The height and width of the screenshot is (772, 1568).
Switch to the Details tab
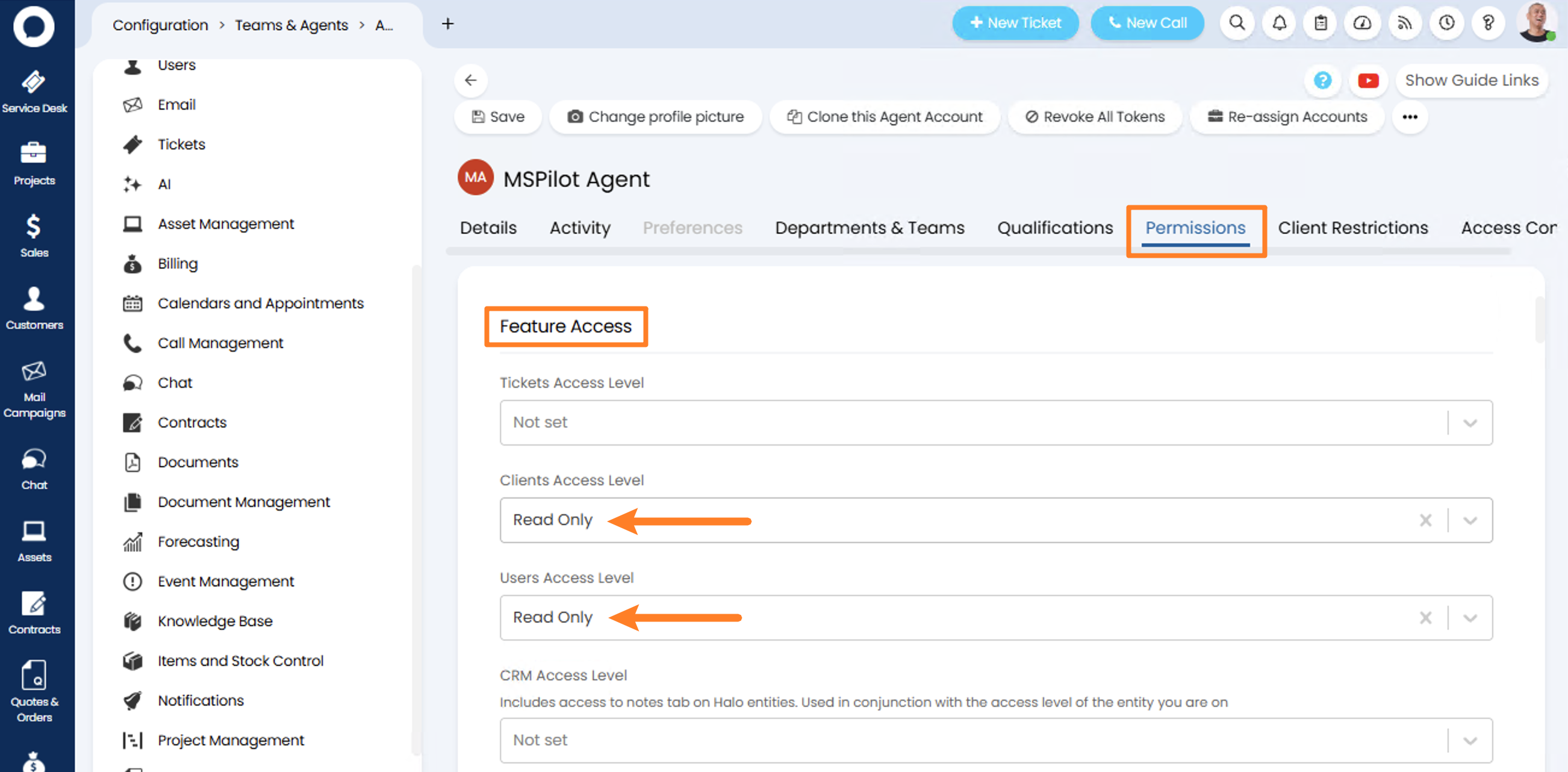[488, 228]
